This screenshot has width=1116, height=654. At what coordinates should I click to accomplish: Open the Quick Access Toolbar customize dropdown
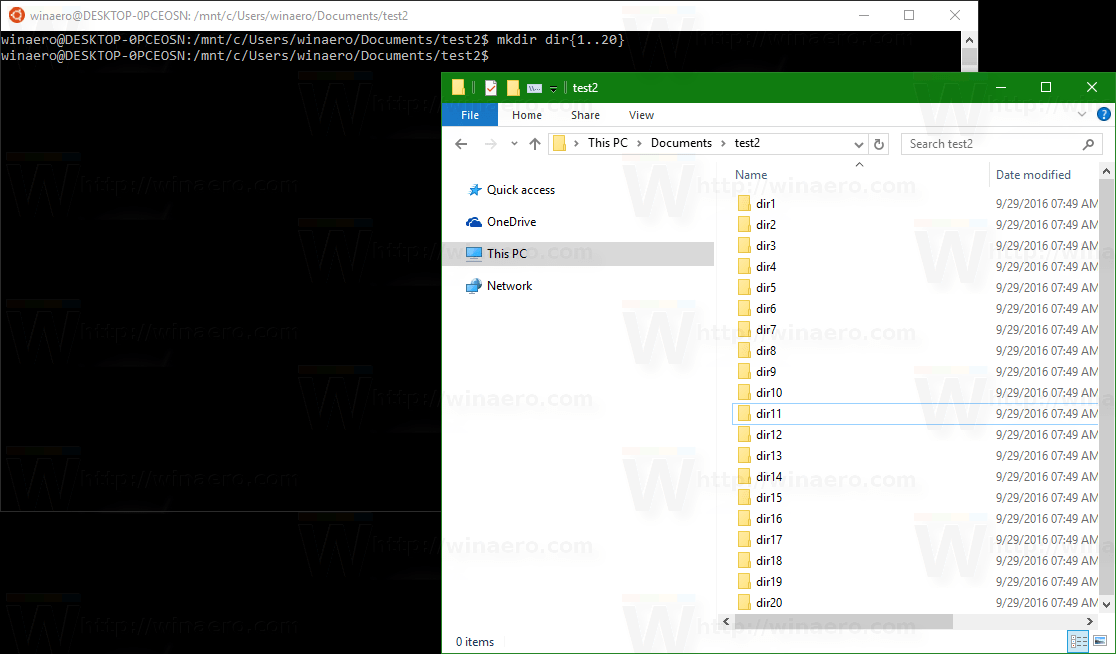coord(553,88)
